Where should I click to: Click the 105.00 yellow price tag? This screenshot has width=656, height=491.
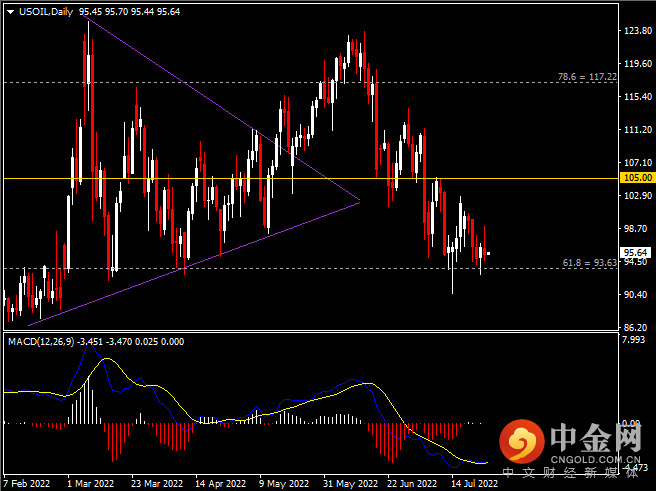pos(637,178)
